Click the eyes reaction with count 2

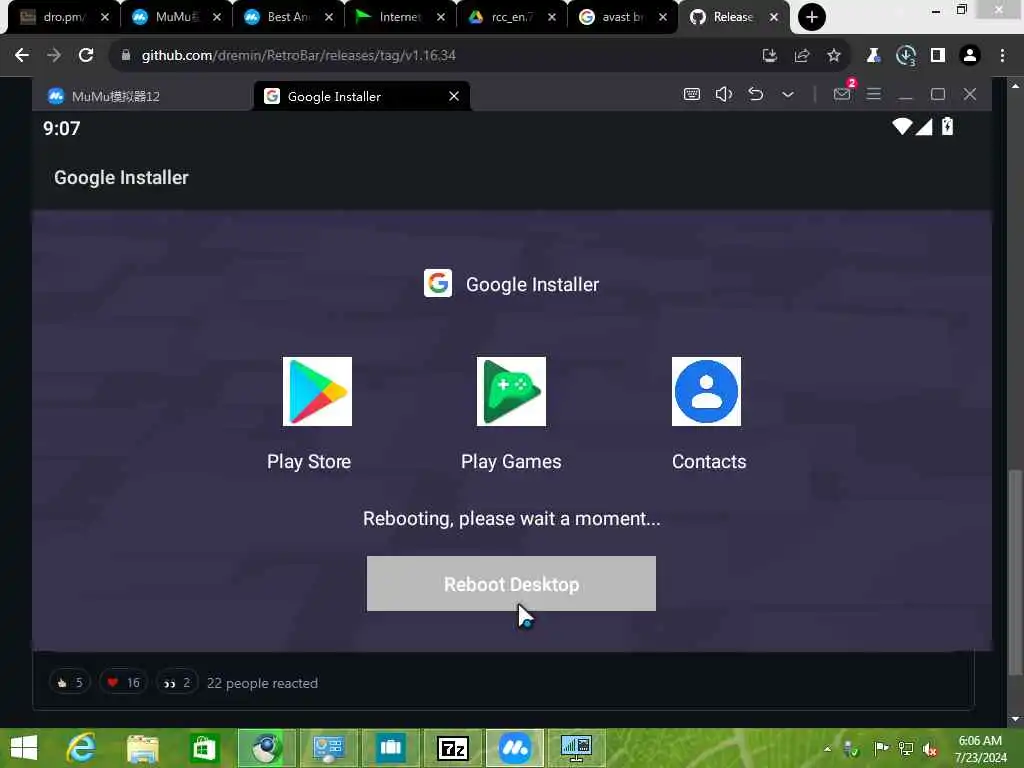(177, 682)
